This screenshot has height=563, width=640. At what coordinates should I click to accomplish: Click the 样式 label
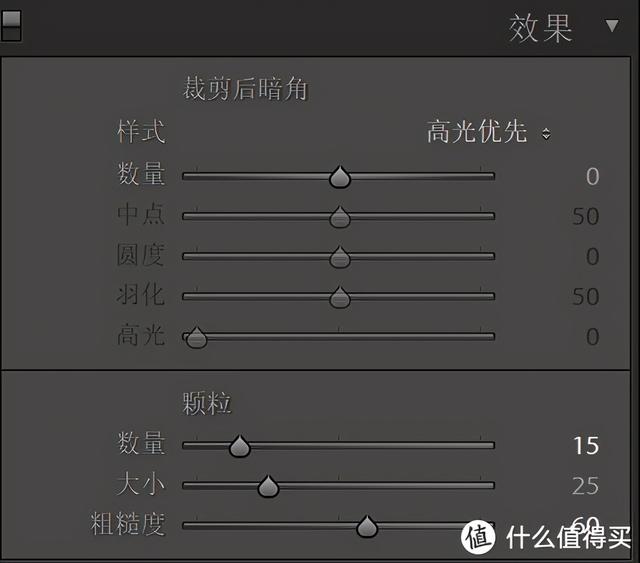pos(141,132)
